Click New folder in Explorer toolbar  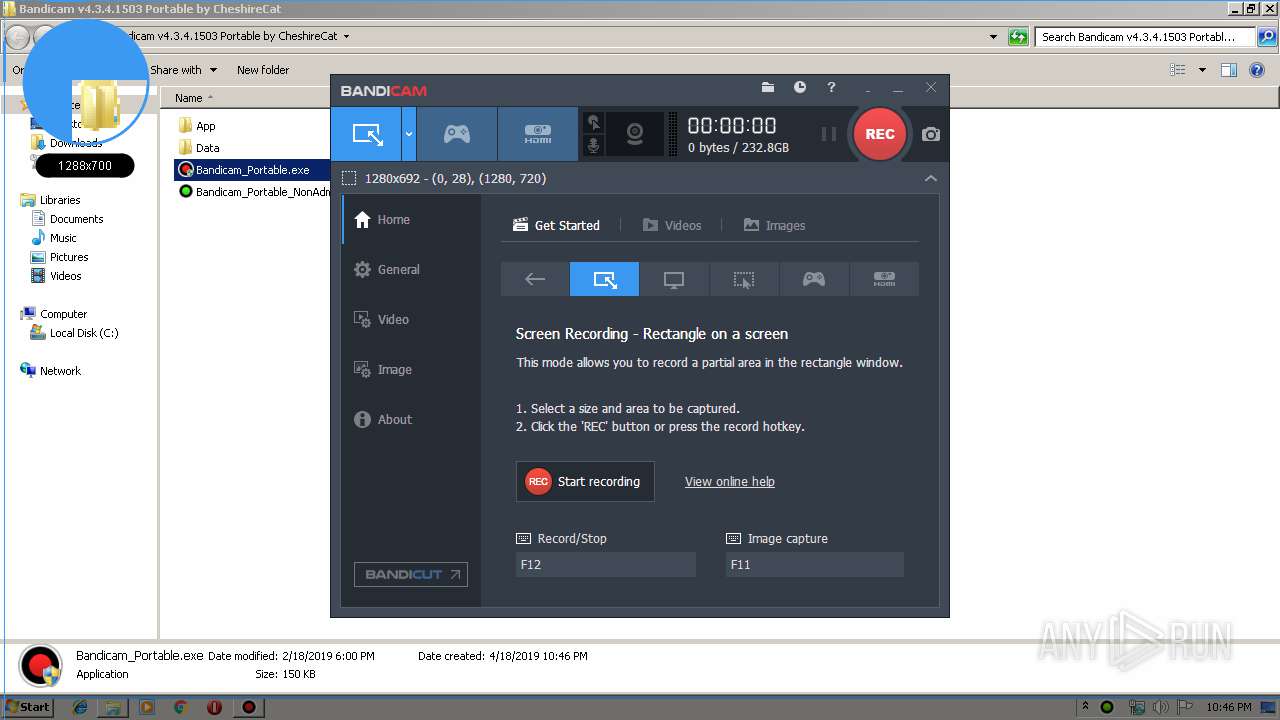(263, 70)
